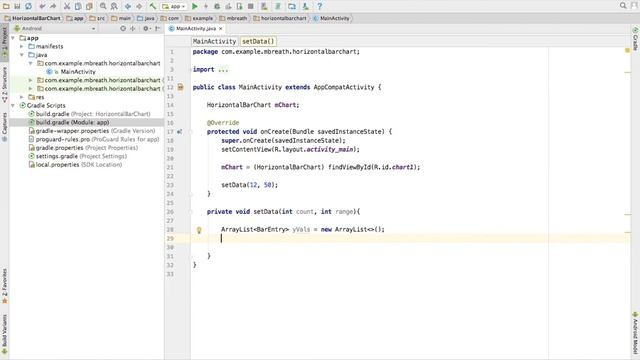This screenshot has width=640, height=360.
Task: Build project with the hammer icon
Action: point(152,6)
